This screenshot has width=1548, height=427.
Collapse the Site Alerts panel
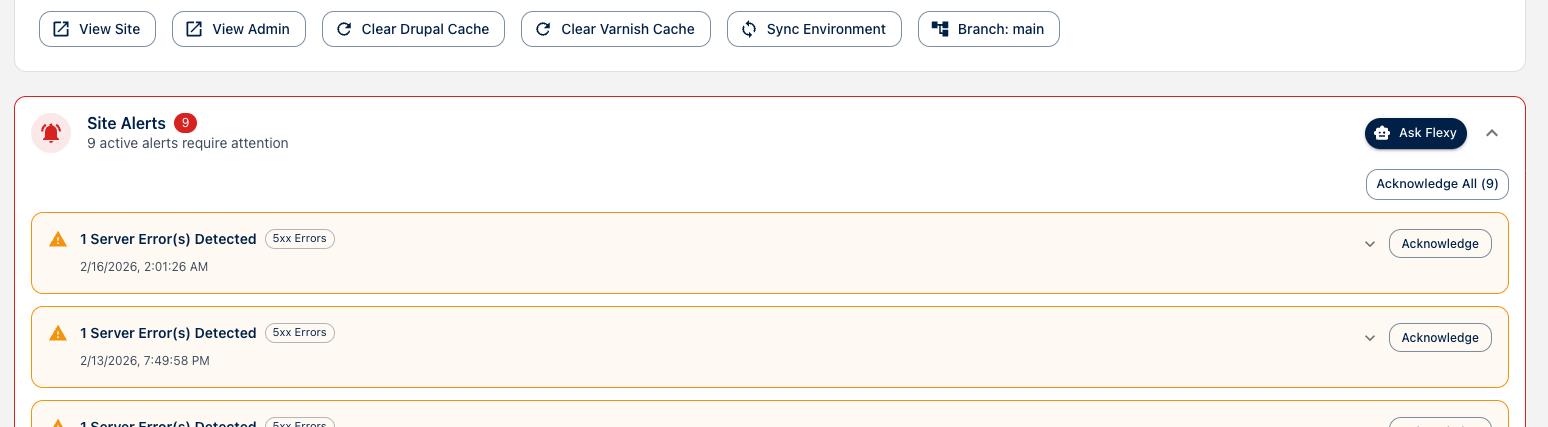pyautogui.click(x=1492, y=133)
